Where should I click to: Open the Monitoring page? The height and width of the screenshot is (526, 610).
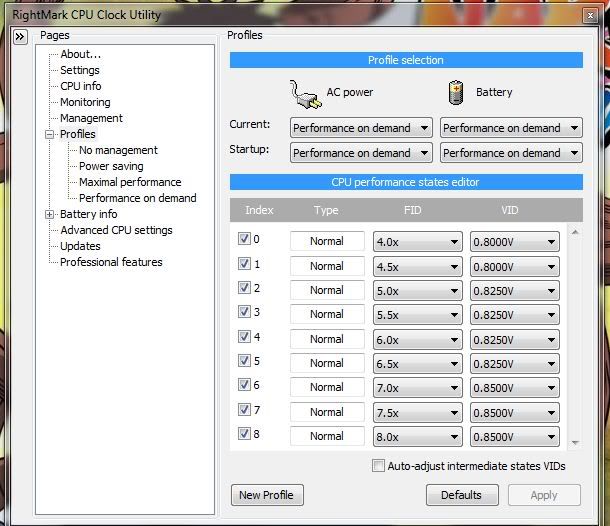tap(85, 102)
